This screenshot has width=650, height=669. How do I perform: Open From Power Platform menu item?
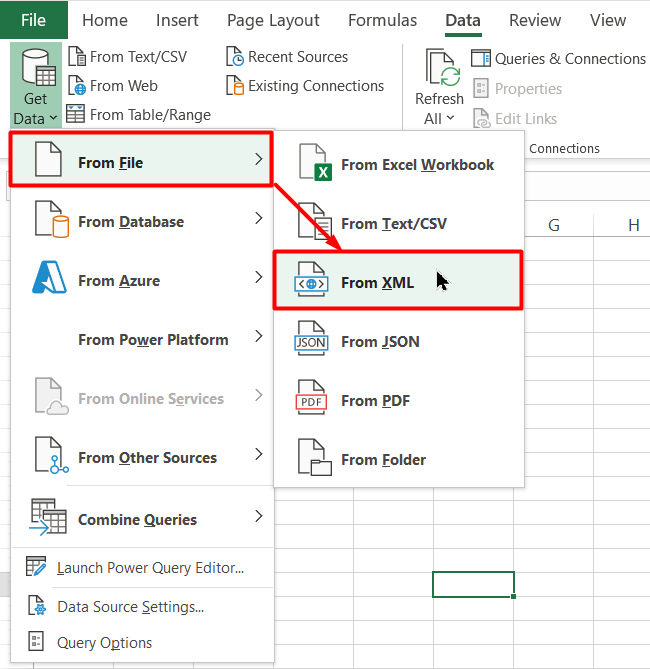pyautogui.click(x=142, y=339)
